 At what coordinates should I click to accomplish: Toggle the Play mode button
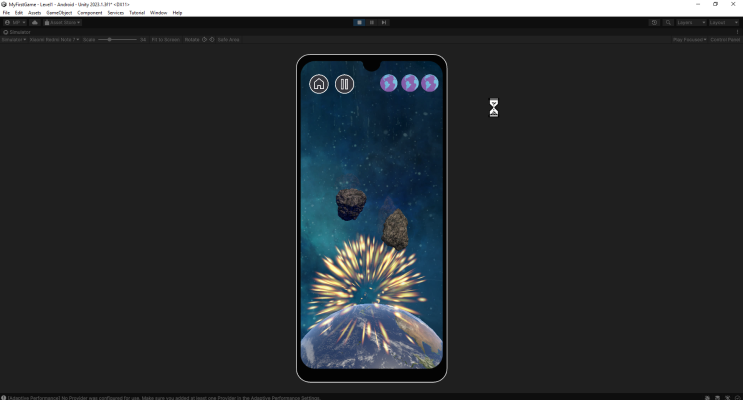[x=360, y=22]
